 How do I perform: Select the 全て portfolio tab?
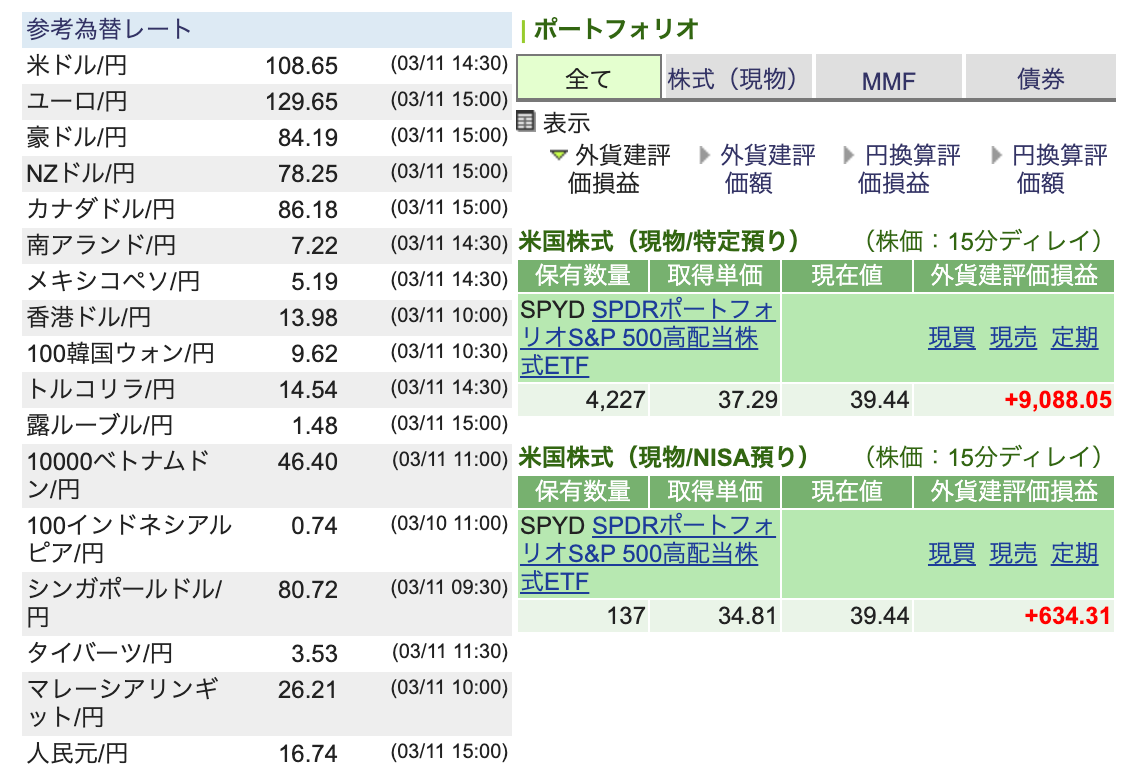tap(589, 77)
